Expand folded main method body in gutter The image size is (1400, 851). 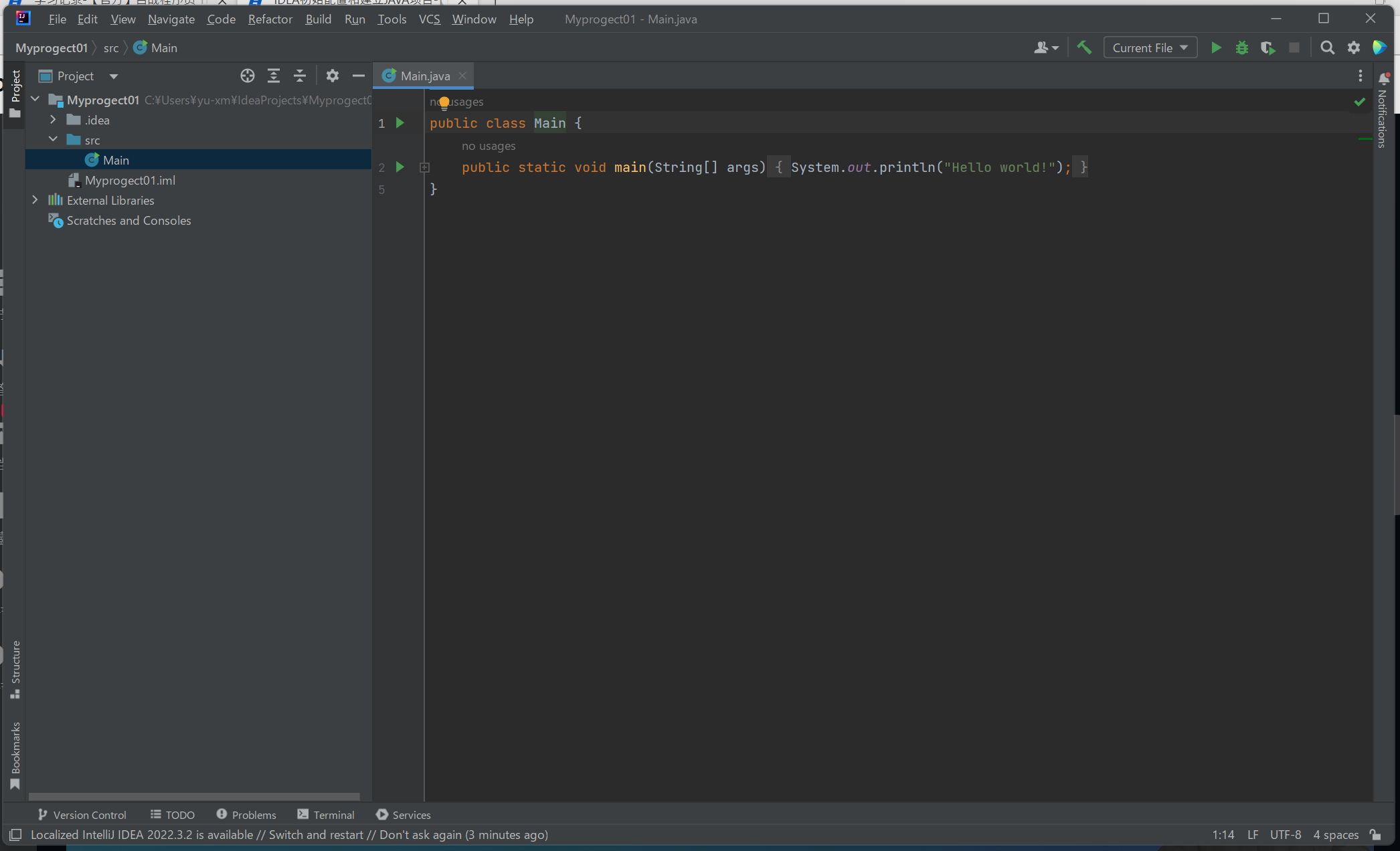(424, 167)
